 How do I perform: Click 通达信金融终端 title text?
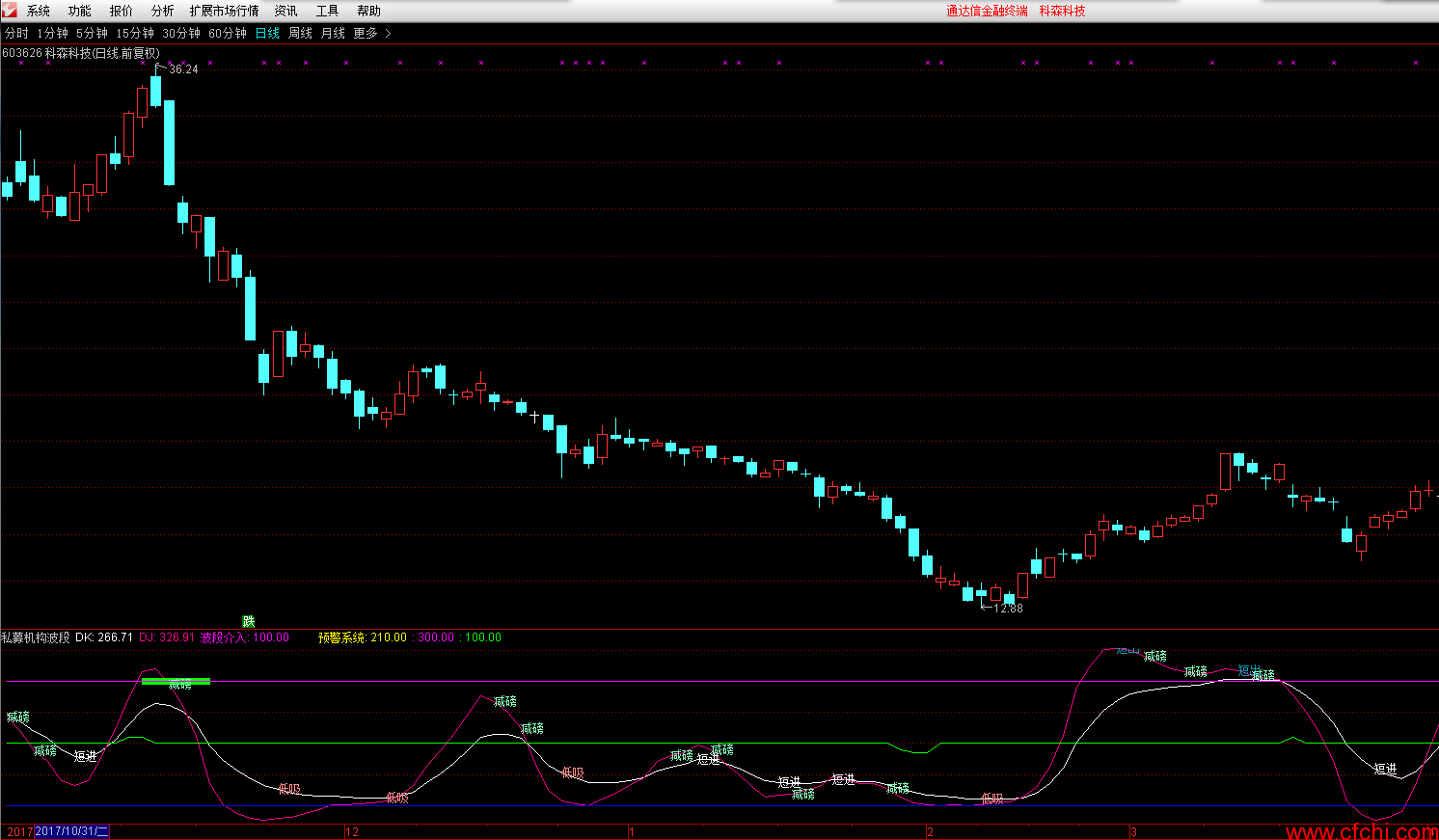click(x=987, y=11)
